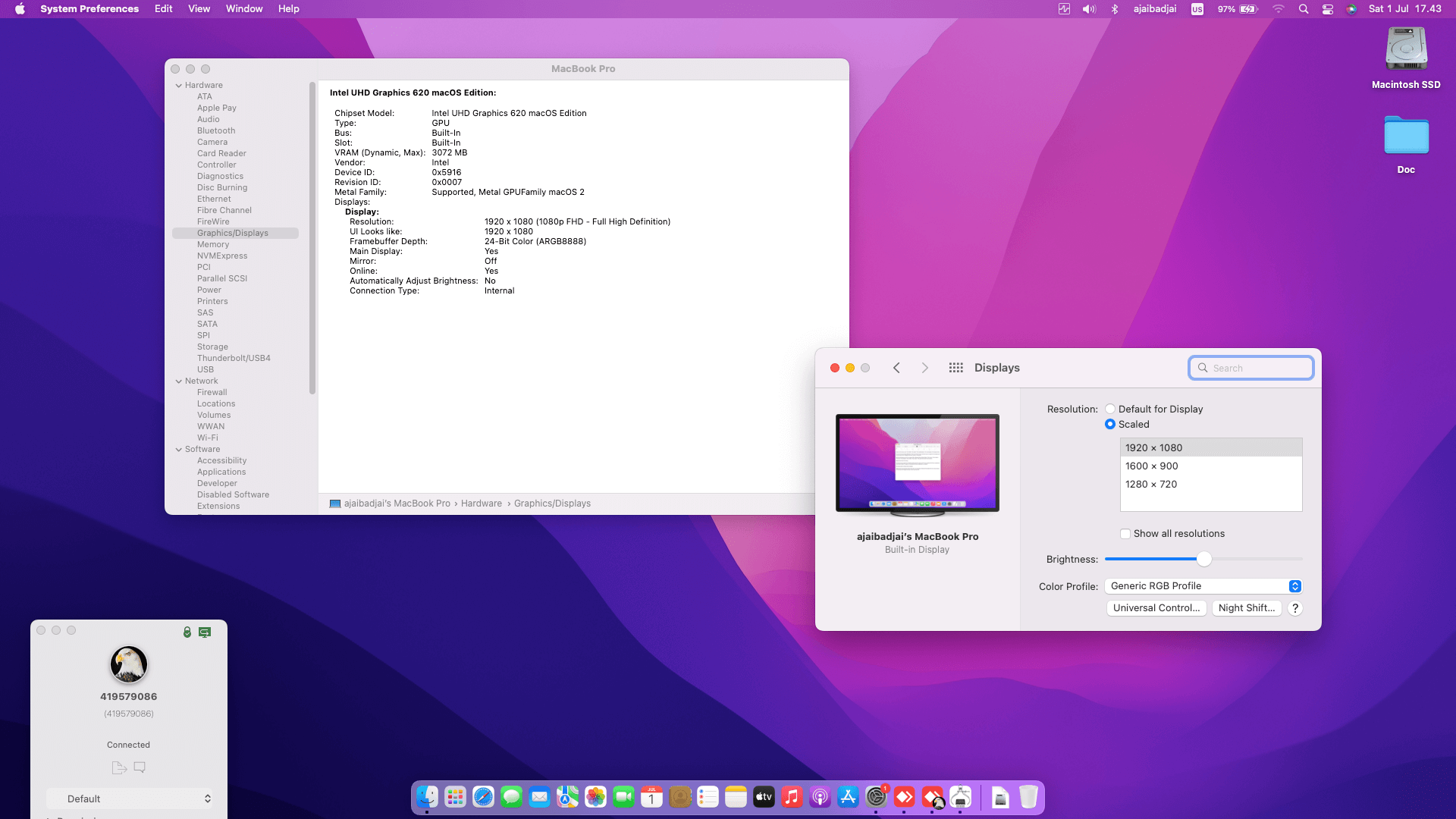The image size is (1456, 819).
Task: Open Default dropdown in AnyDesk panel
Action: point(129,799)
